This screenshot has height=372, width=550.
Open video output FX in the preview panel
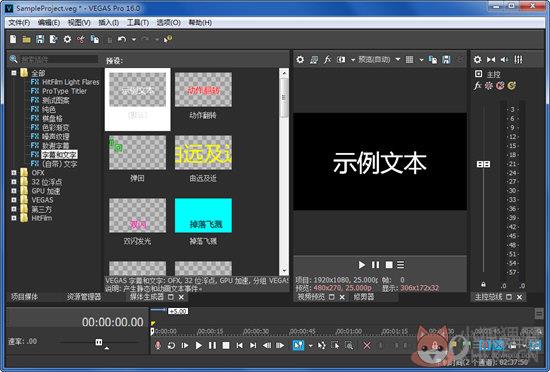point(327,60)
